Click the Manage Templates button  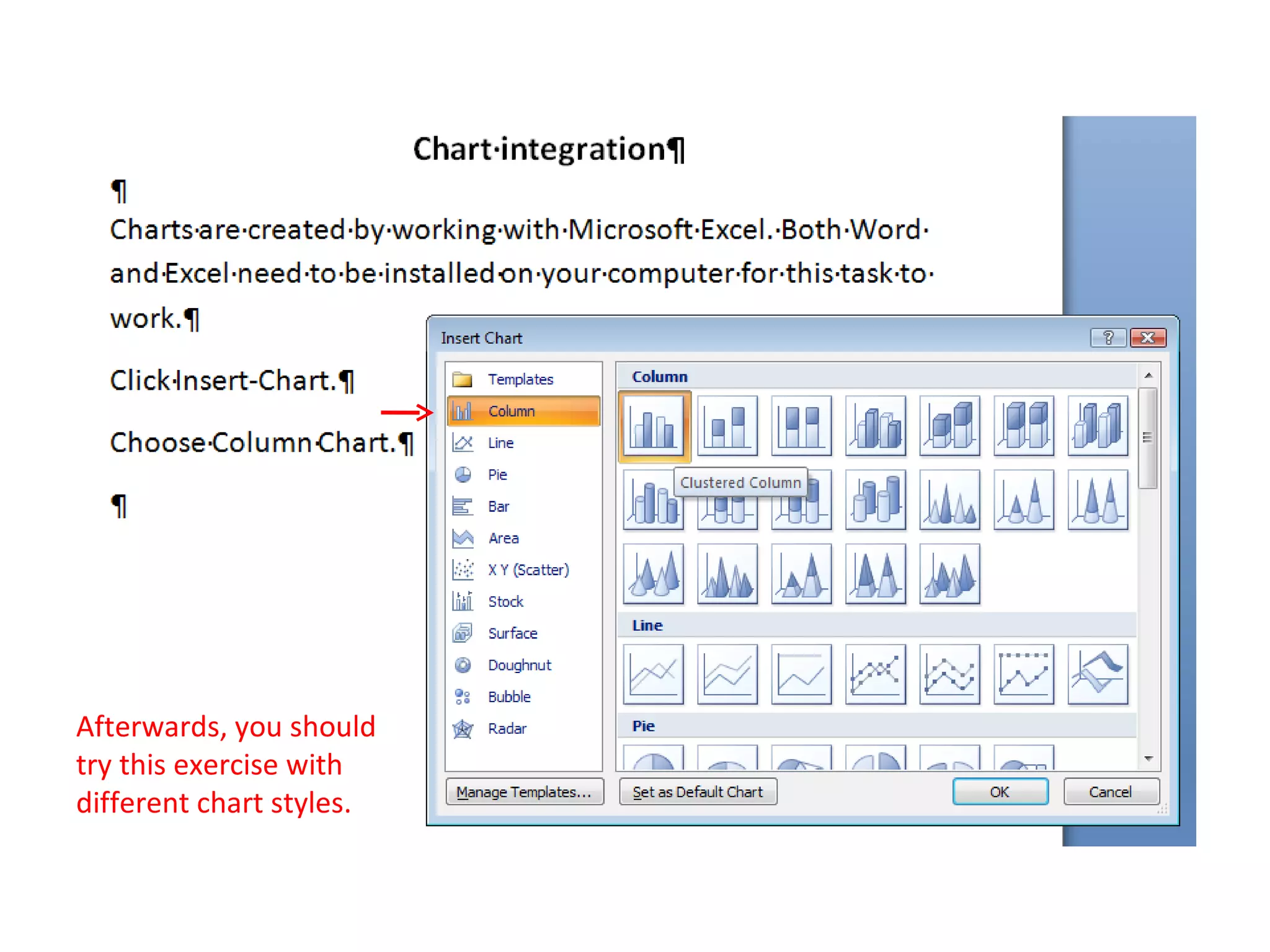524,792
